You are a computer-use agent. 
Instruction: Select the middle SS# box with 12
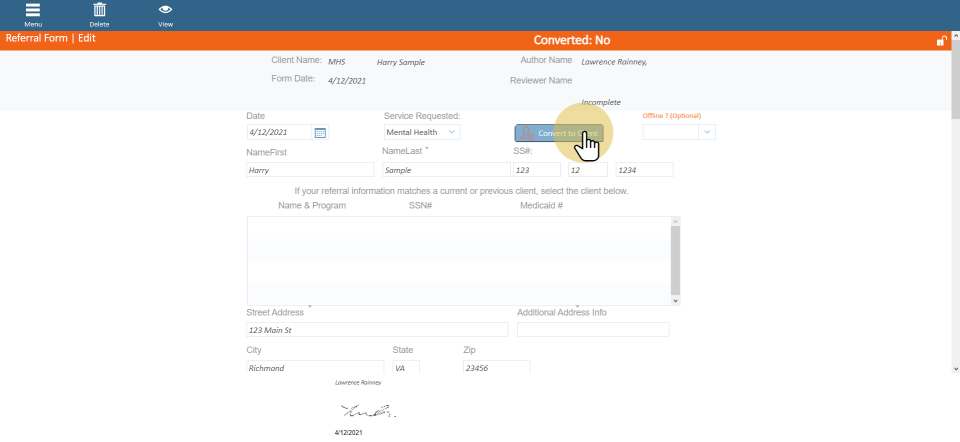[x=587, y=170]
